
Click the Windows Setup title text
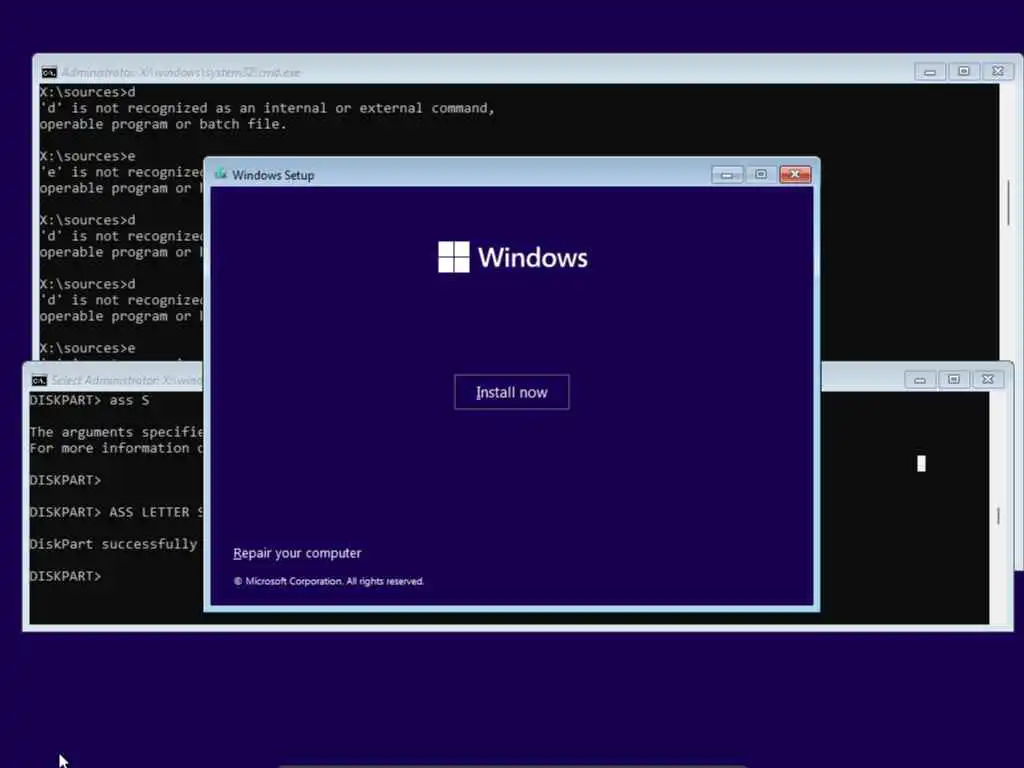pos(273,175)
